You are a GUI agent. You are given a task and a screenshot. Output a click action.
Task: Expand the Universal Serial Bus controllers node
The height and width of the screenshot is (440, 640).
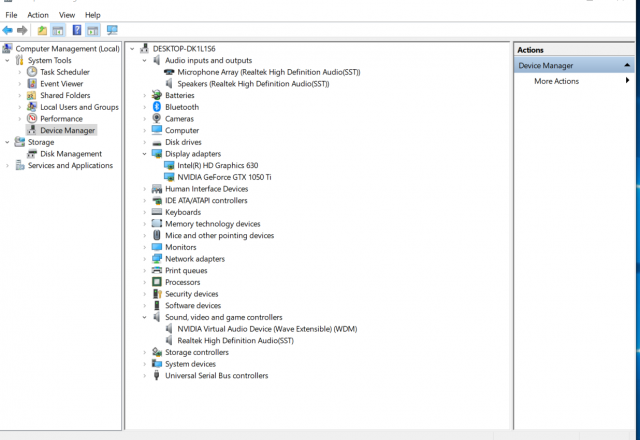point(145,376)
